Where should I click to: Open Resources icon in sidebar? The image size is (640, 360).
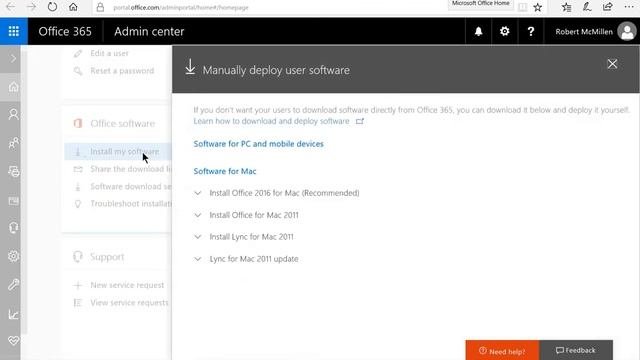click(x=13, y=171)
